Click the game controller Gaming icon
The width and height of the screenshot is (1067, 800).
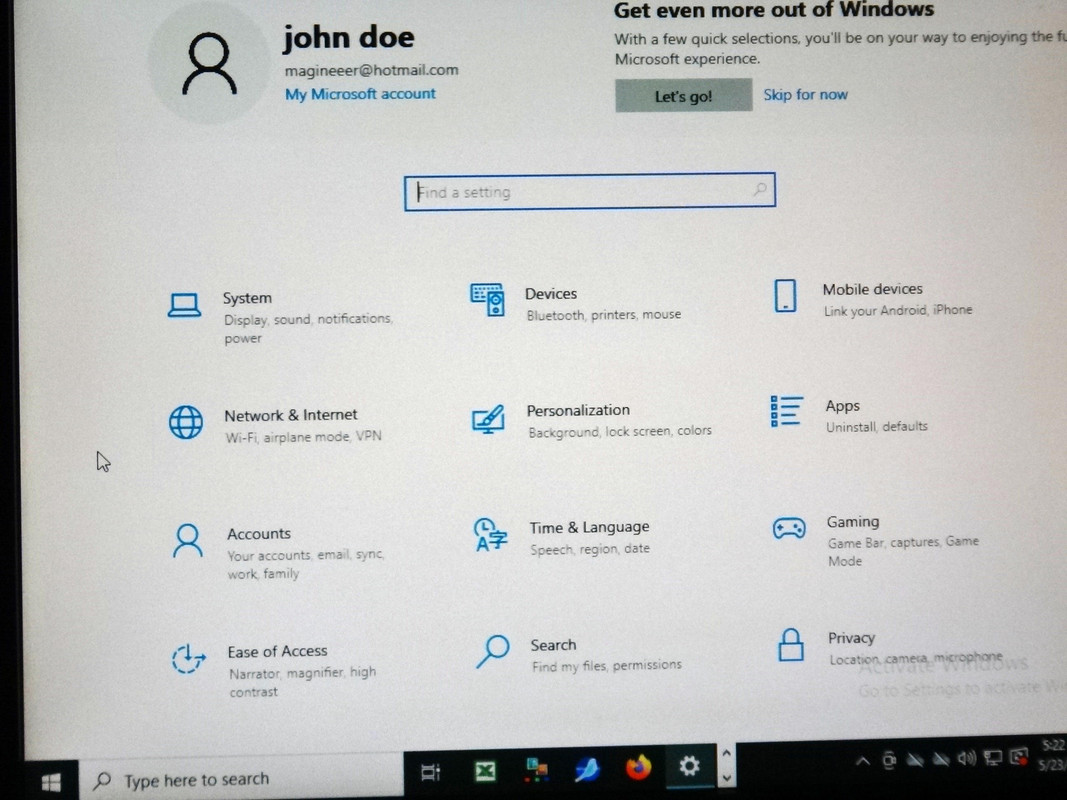coord(789,529)
